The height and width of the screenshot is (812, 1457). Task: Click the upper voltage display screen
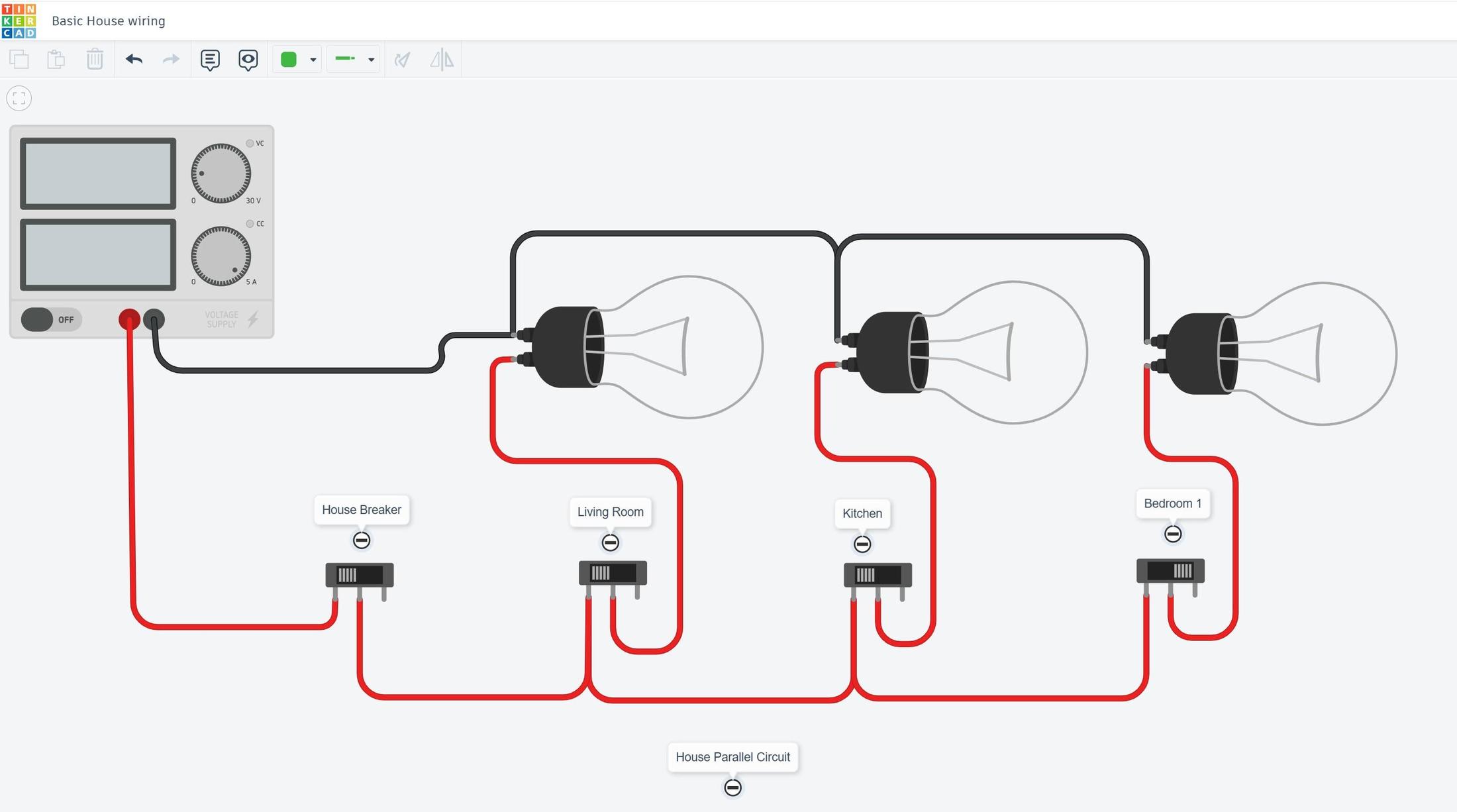point(98,174)
